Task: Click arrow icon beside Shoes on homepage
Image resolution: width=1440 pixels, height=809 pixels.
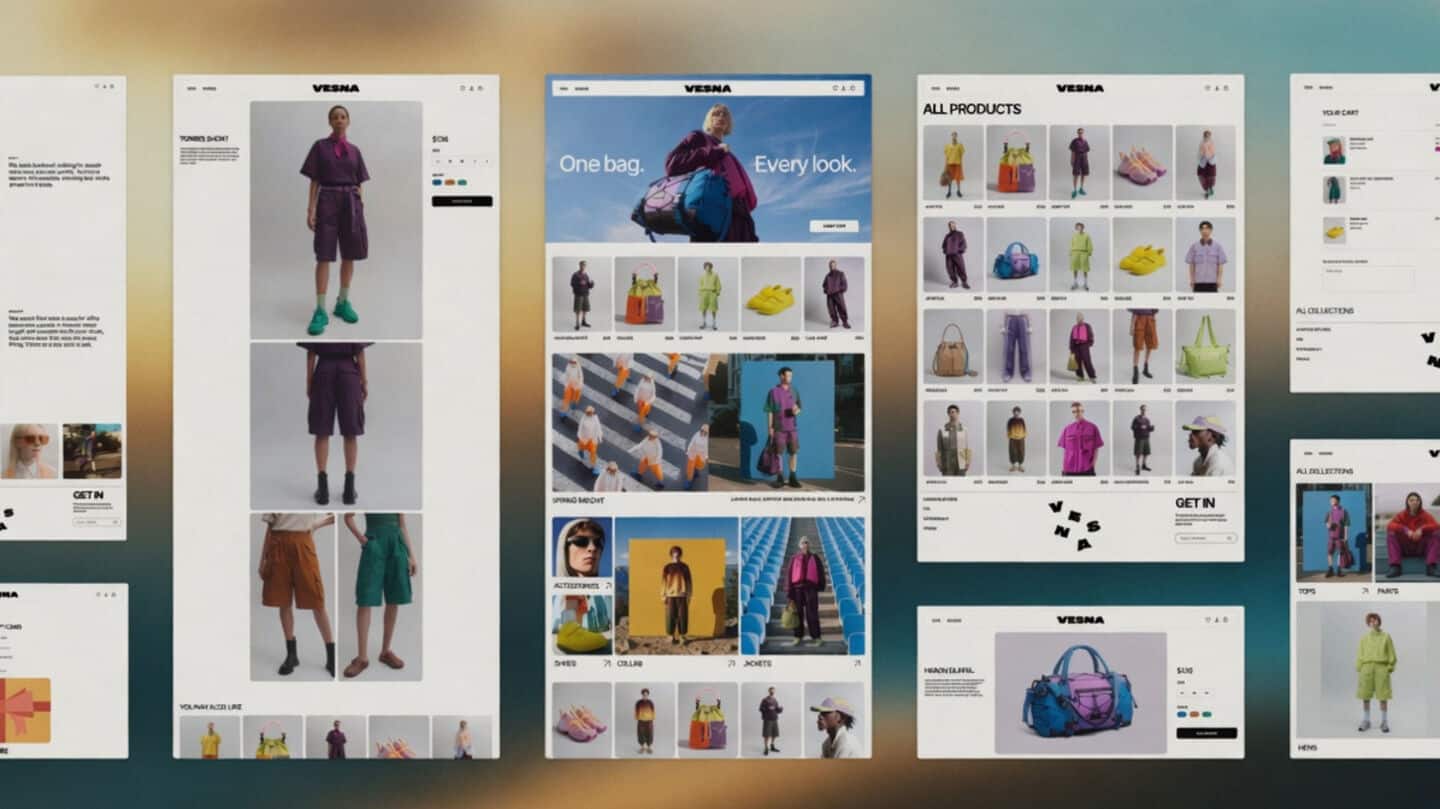Action: [x=606, y=663]
